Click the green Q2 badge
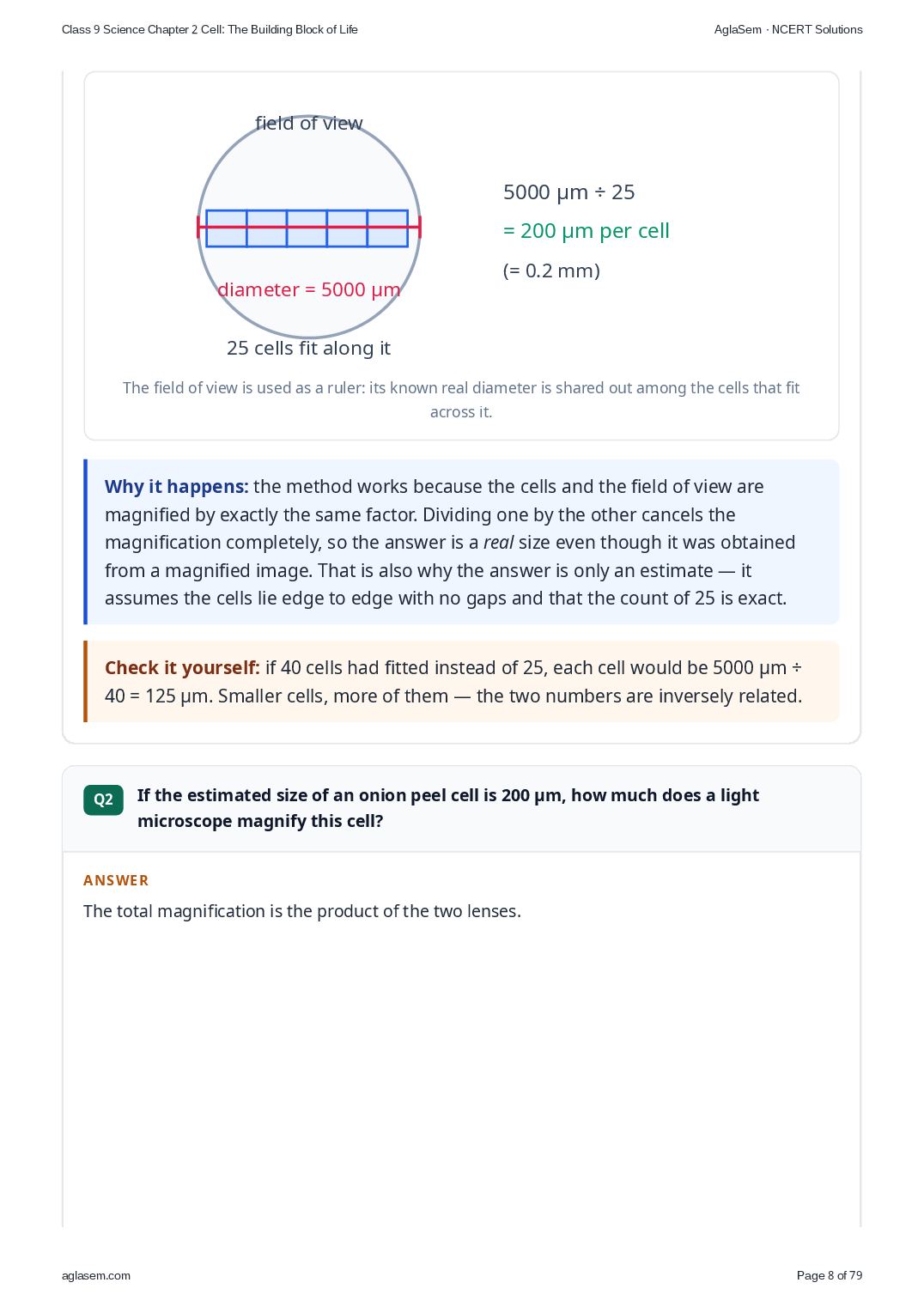This screenshot has height=1307, width=924. tap(103, 799)
